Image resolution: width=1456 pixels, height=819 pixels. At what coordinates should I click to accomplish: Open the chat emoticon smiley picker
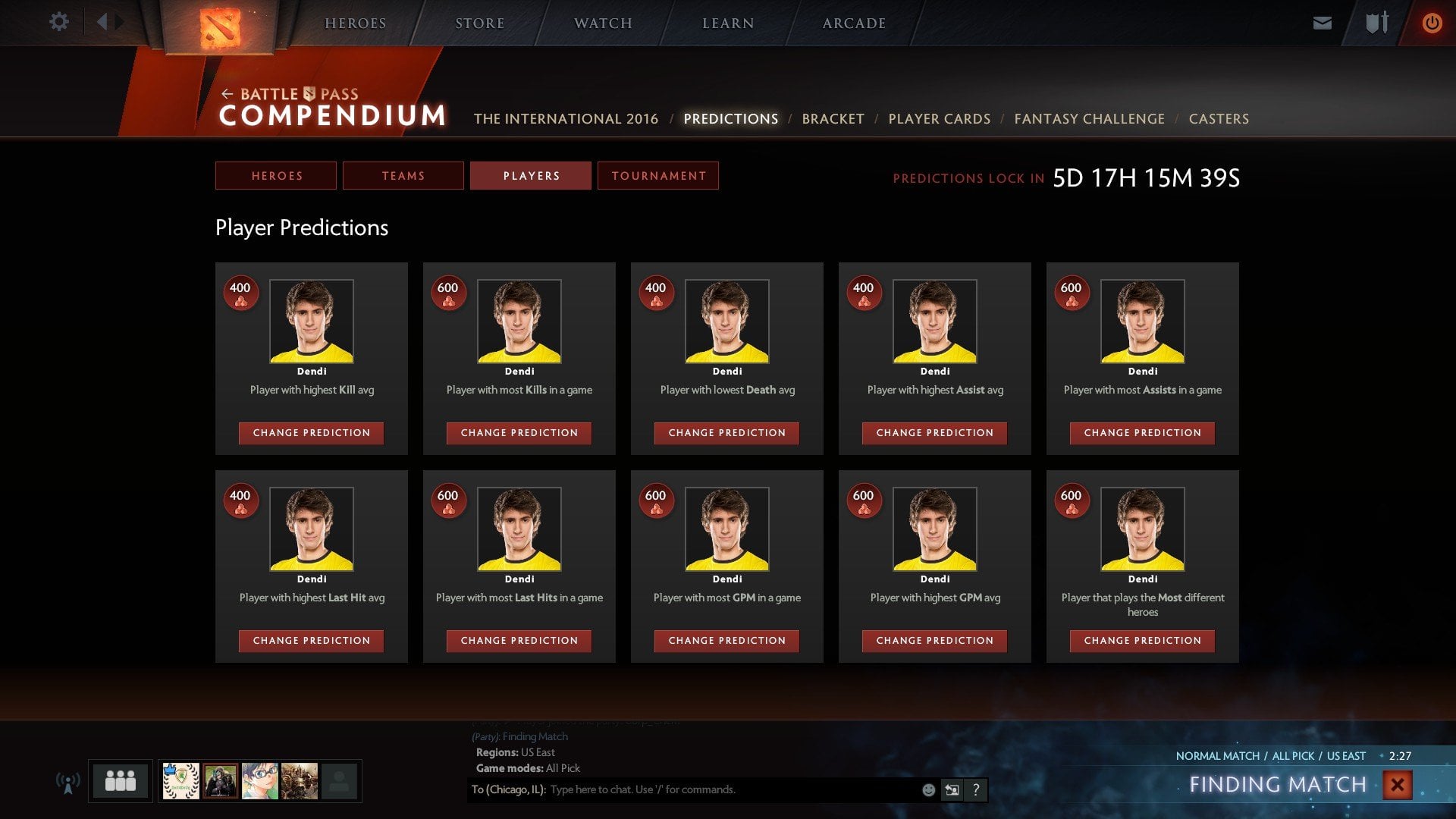point(928,790)
